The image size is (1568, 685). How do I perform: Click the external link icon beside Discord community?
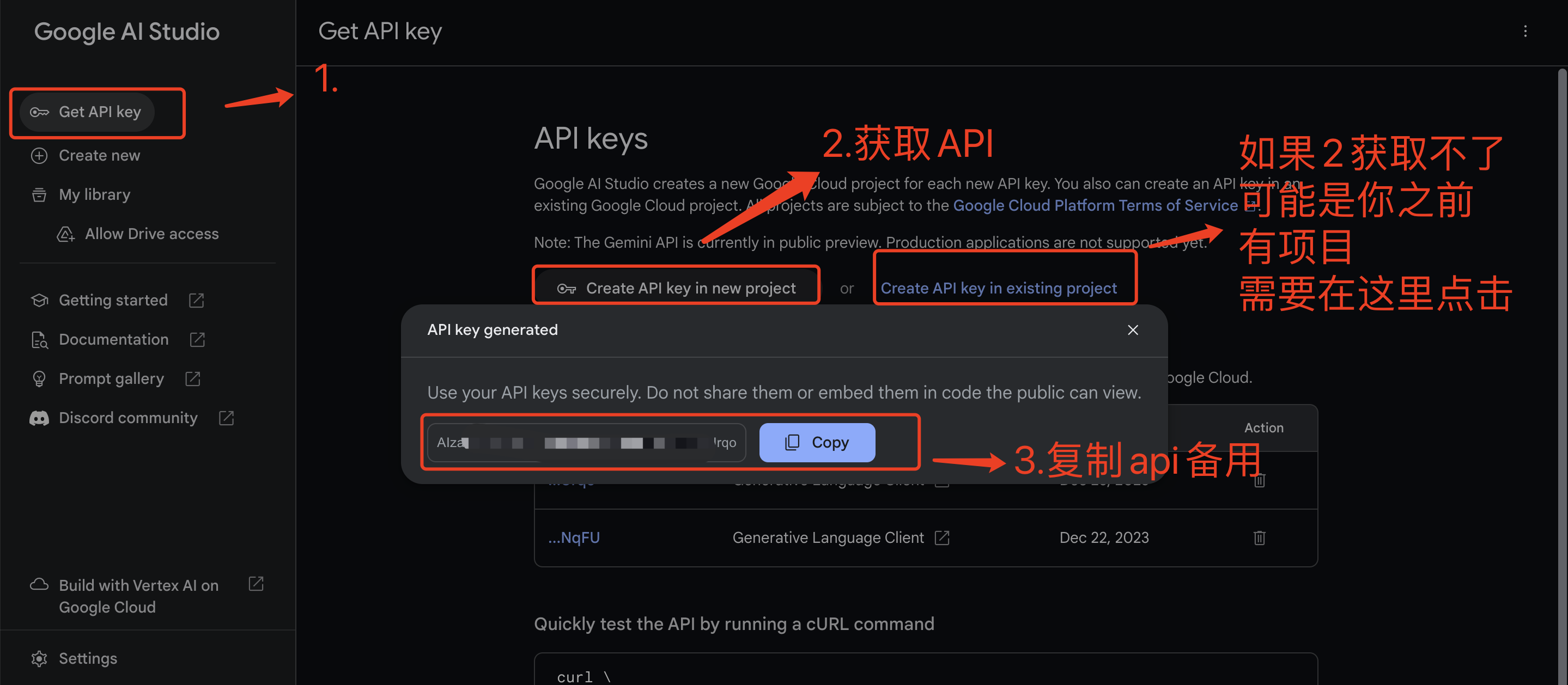(227, 418)
